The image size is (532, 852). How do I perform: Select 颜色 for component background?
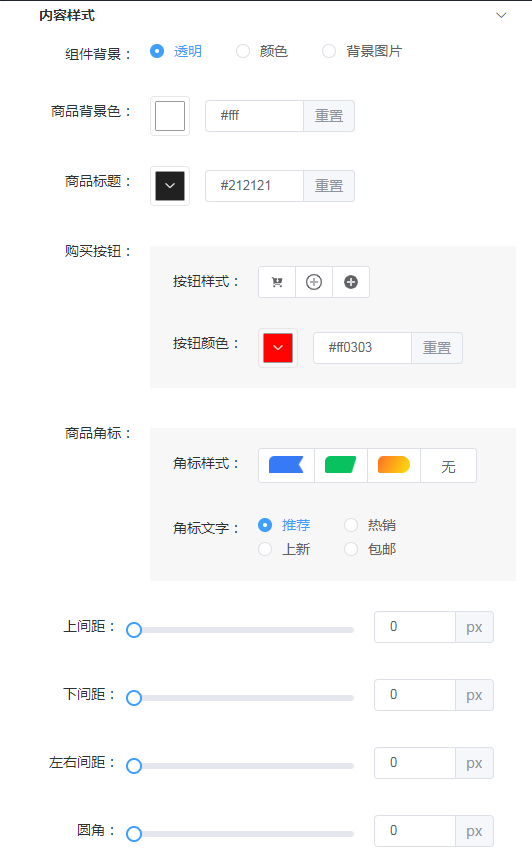tap(262, 51)
